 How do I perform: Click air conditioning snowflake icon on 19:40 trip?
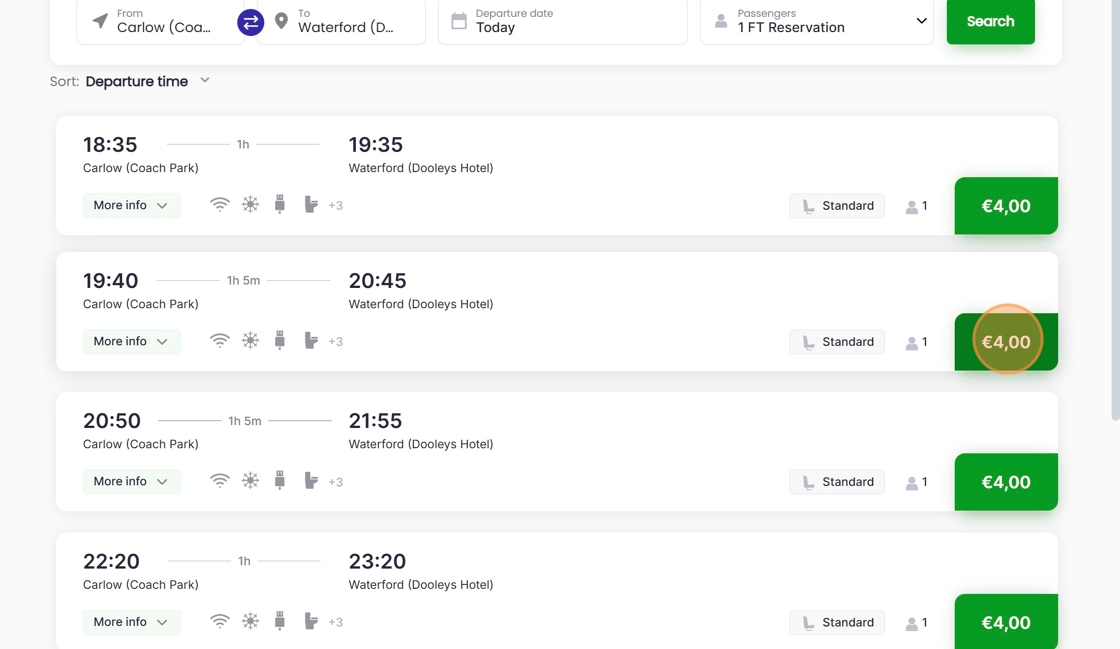250,341
